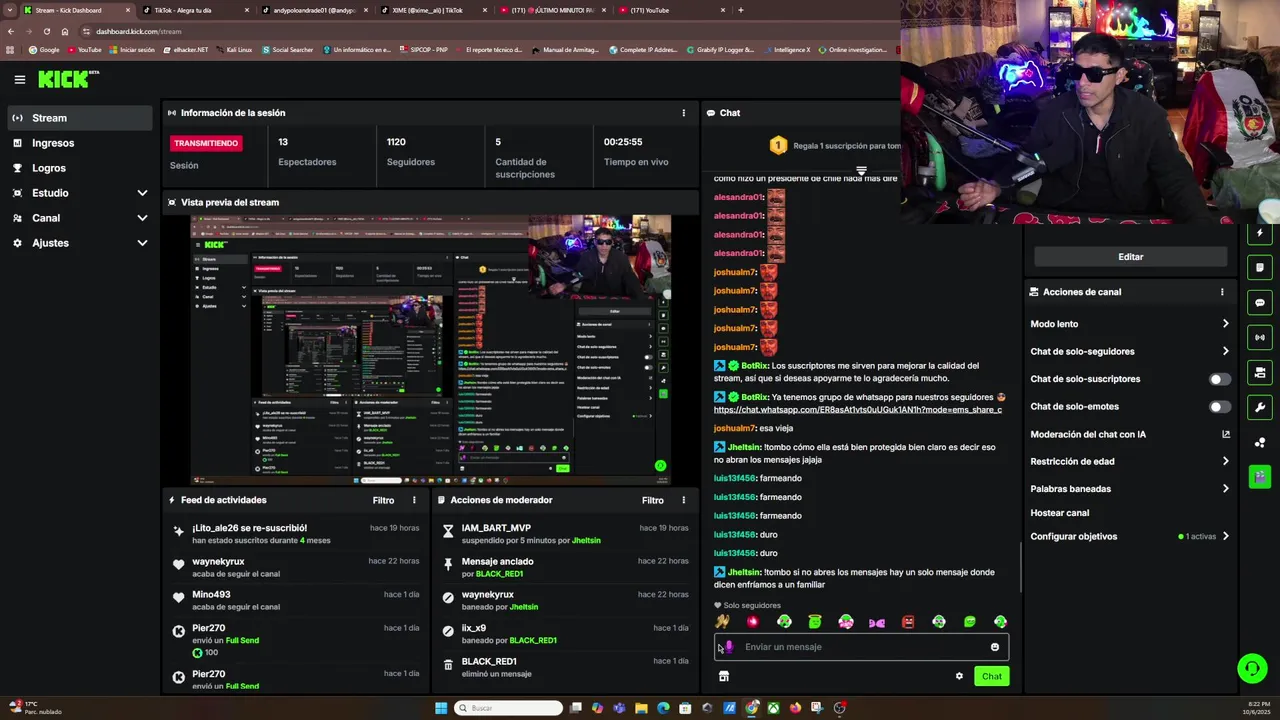Open the quick actions lightning bolt widget

1260,233
